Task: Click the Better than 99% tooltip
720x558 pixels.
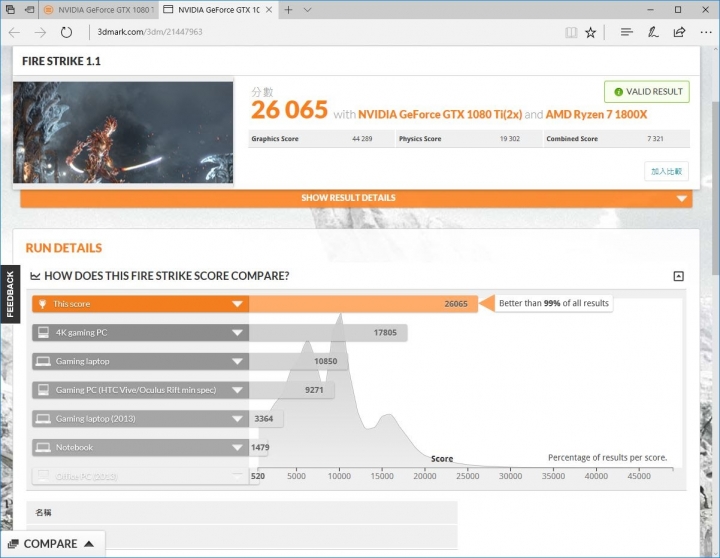Action: point(553,303)
